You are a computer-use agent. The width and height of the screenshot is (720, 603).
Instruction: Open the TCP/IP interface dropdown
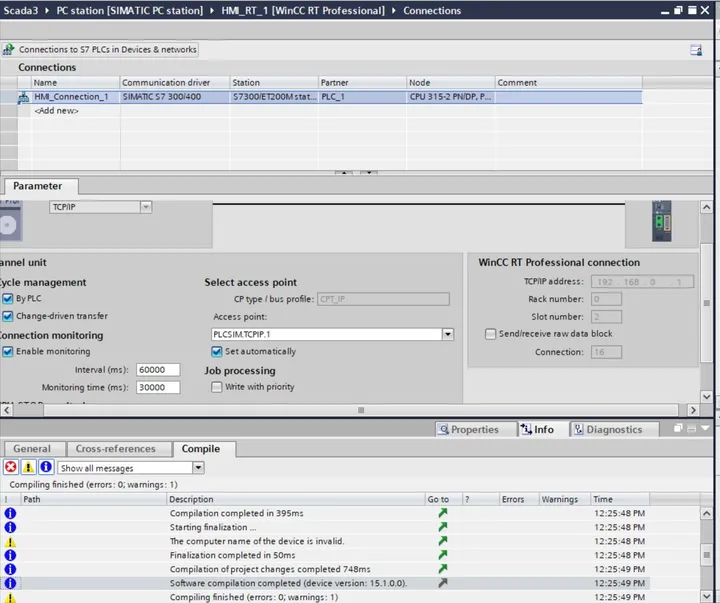pyautogui.click(x=146, y=207)
